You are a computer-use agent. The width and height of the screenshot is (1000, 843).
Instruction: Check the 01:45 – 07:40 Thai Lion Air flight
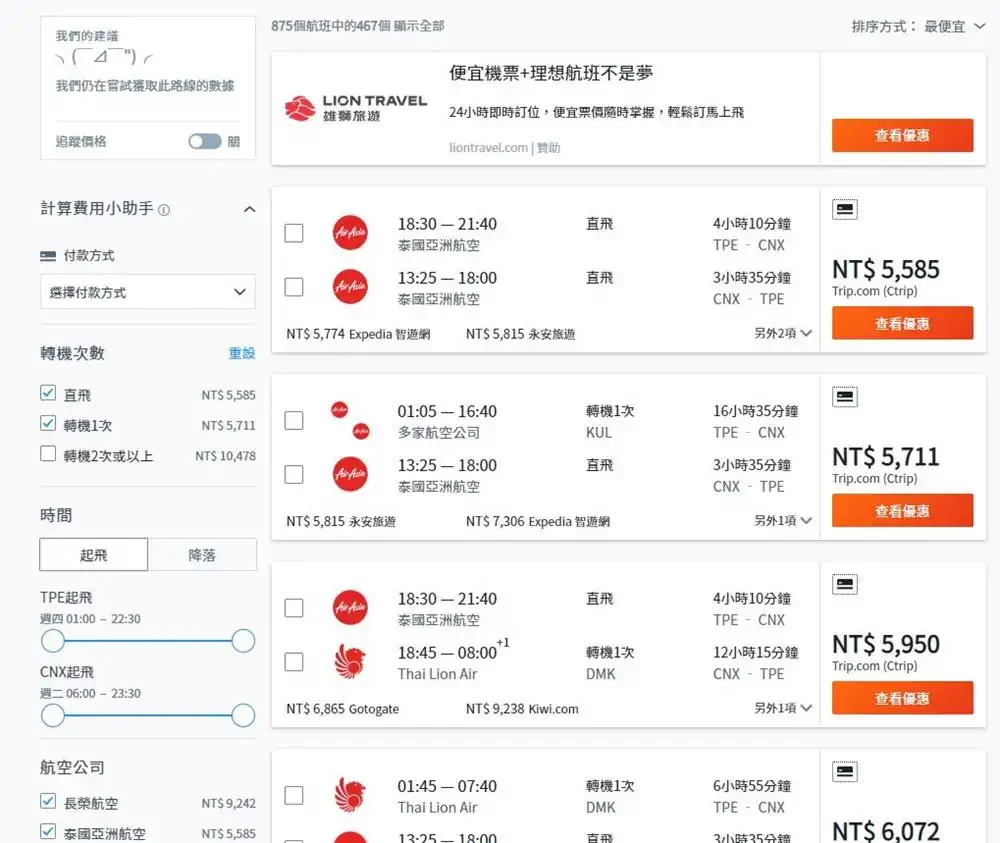[x=294, y=796]
